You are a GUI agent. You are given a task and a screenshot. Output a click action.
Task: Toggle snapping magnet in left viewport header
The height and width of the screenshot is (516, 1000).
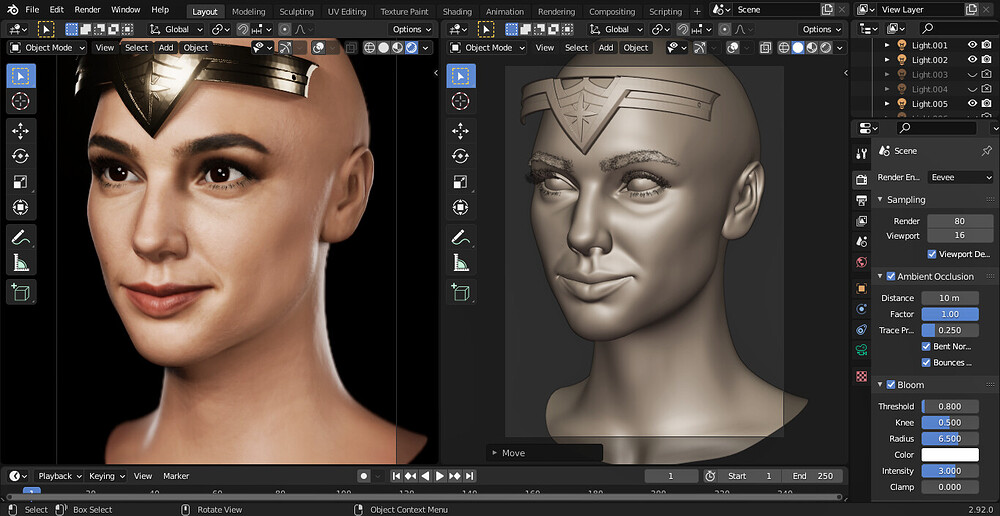click(x=243, y=29)
